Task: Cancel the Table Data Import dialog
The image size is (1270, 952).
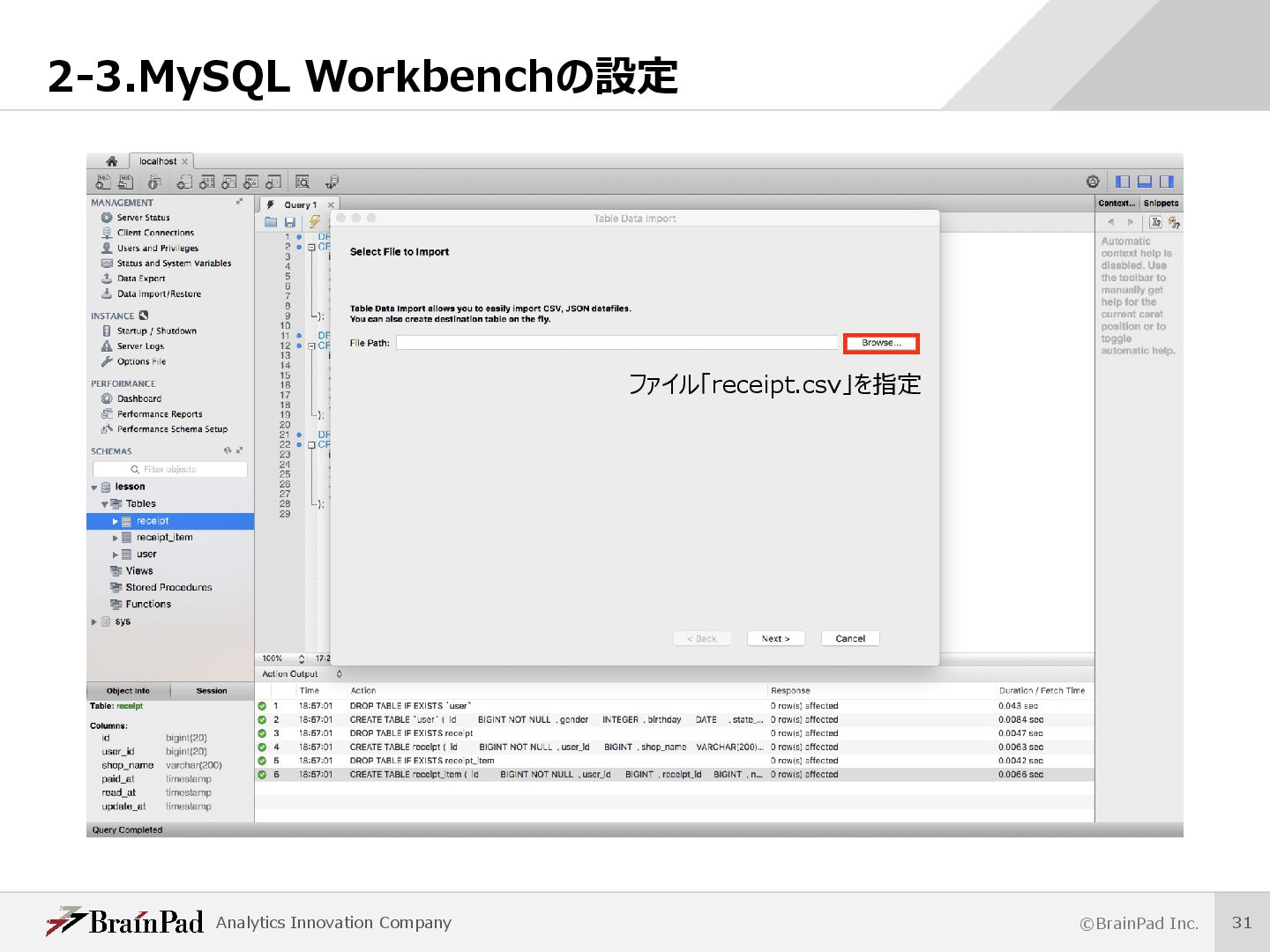Action: tap(850, 638)
